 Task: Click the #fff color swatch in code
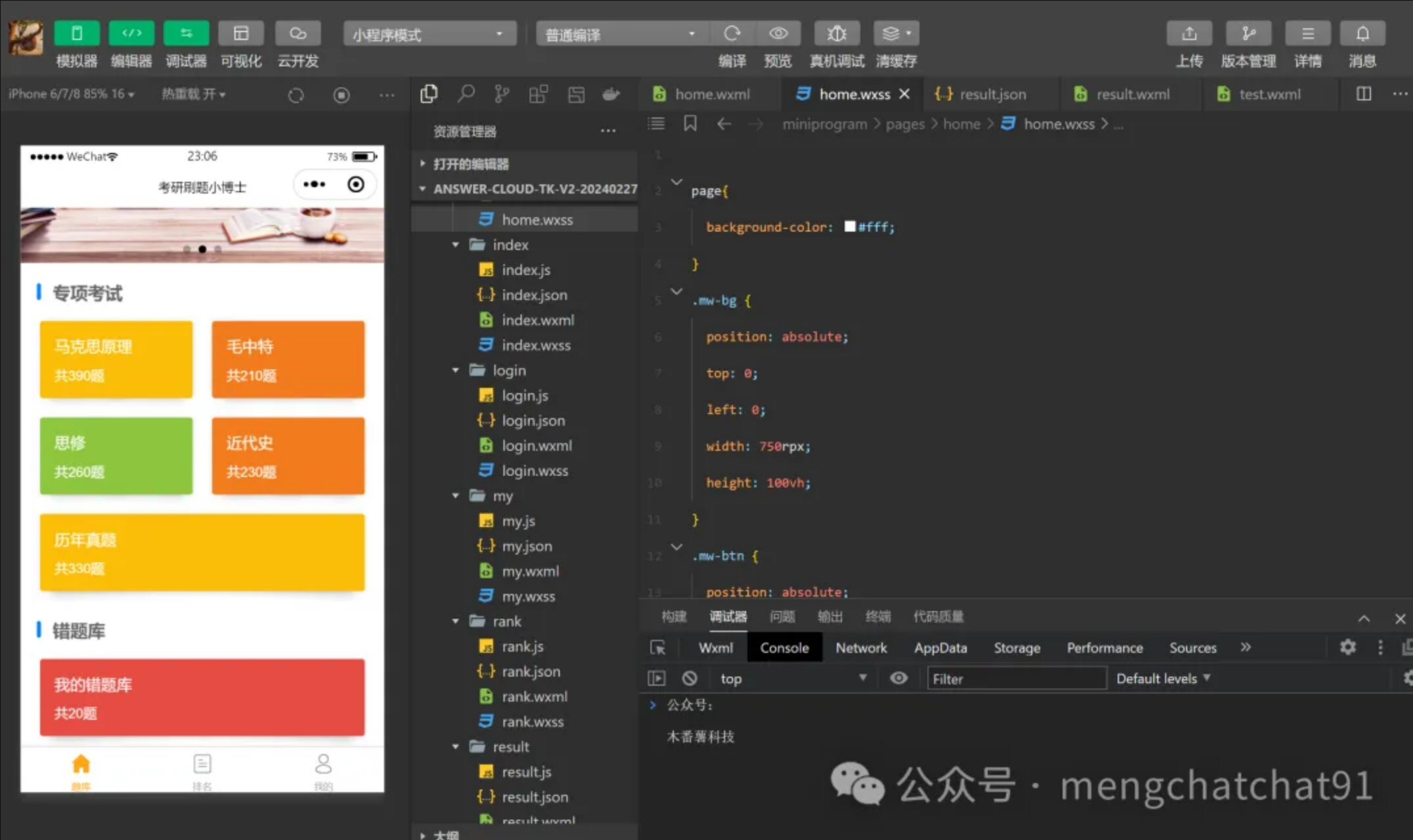(x=849, y=226)
